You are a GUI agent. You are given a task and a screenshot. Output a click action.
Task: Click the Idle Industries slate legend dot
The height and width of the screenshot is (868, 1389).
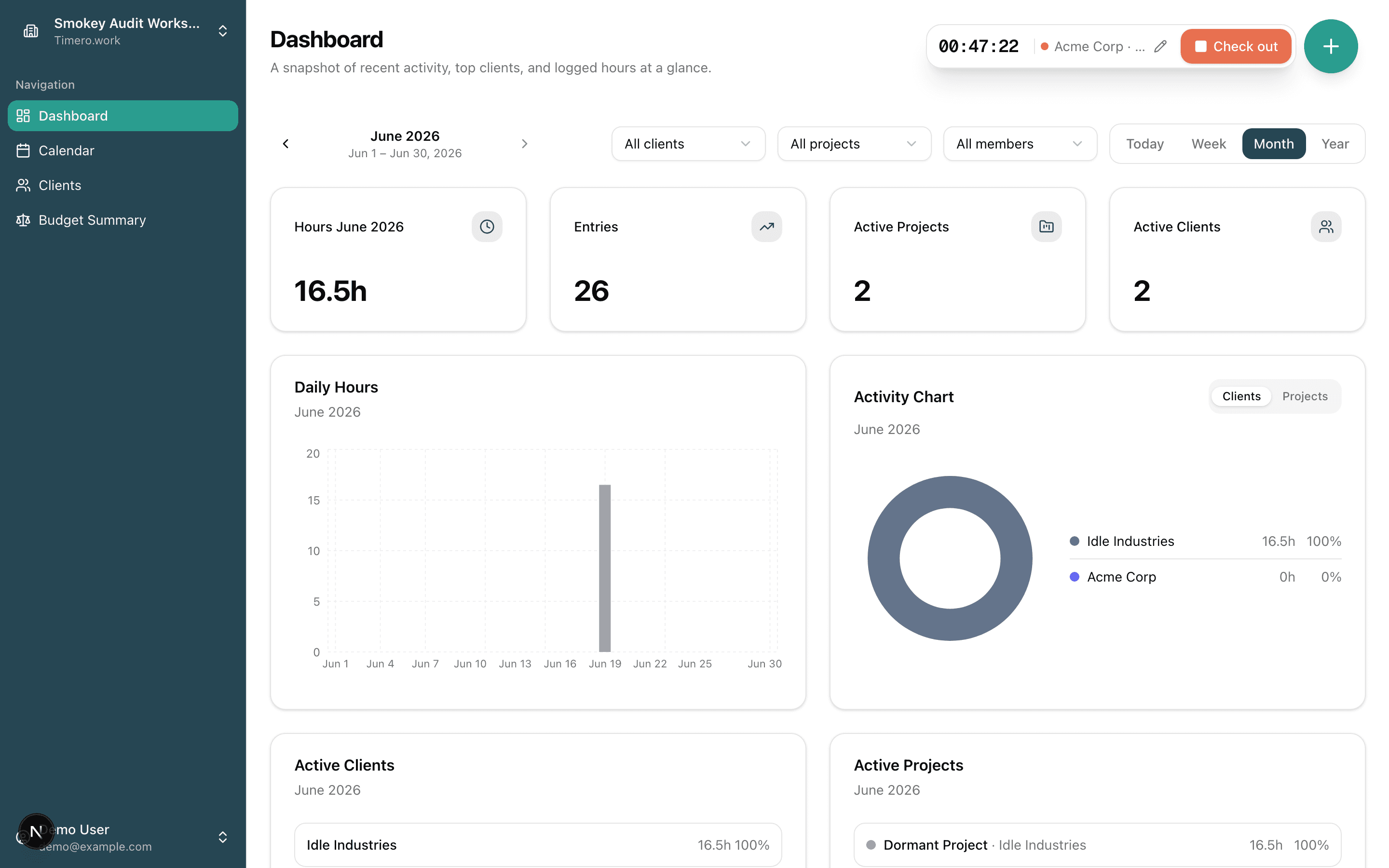pyautogui.click(x=1075, y=542)
